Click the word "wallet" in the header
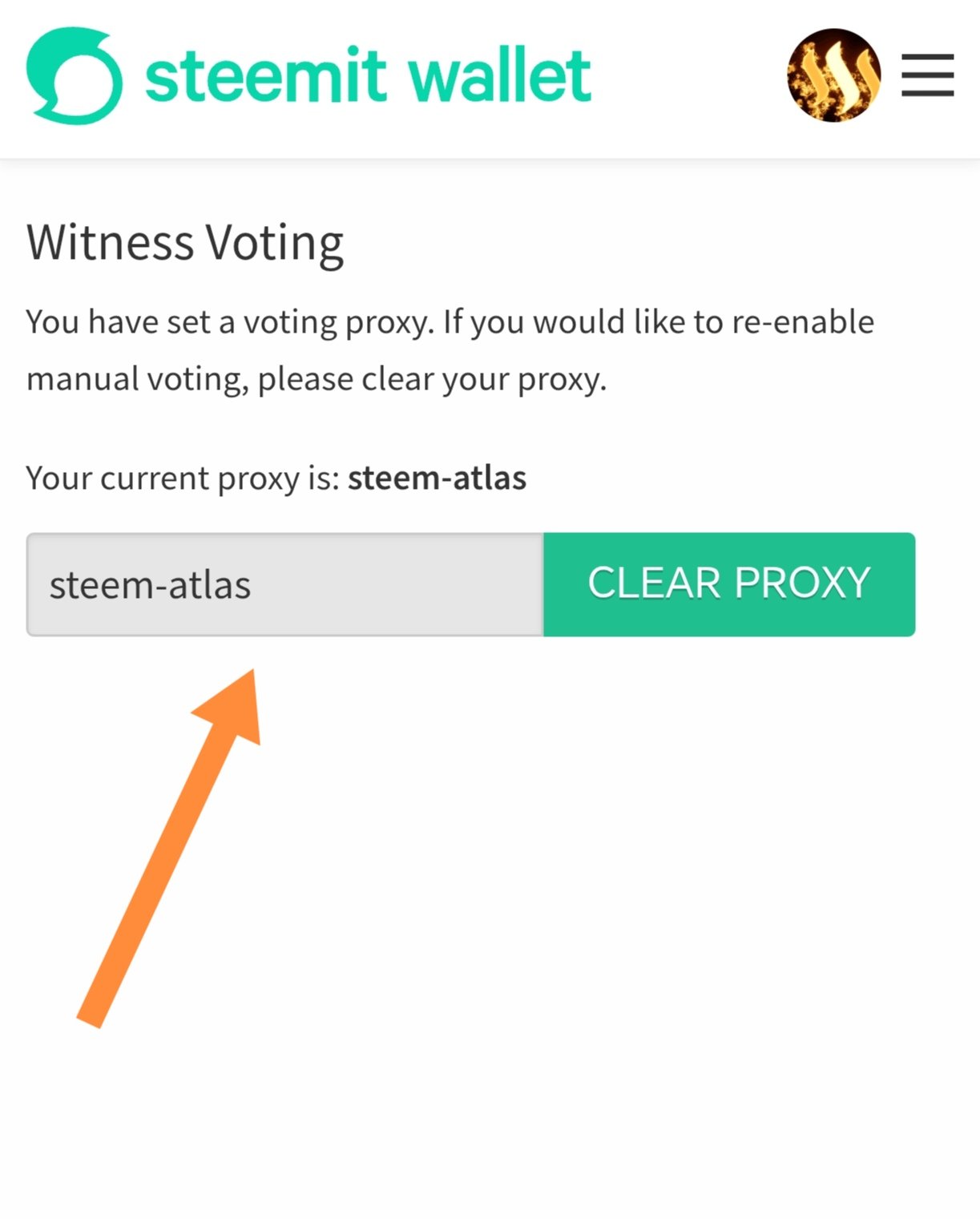Screen dimensions: 980x1219 click(499, 76)
